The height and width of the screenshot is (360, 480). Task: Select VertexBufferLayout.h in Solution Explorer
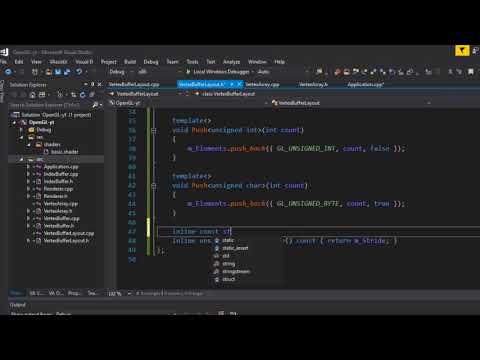tap(66, 241)
